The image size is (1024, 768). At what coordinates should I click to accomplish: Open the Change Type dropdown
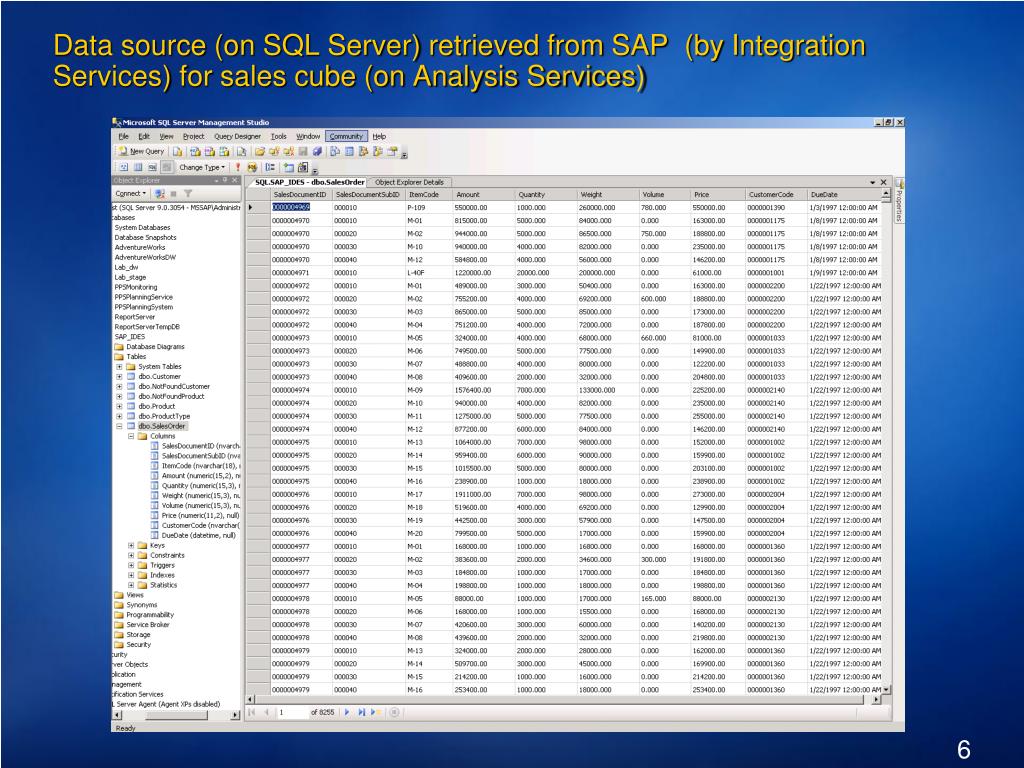coord(202,167)
